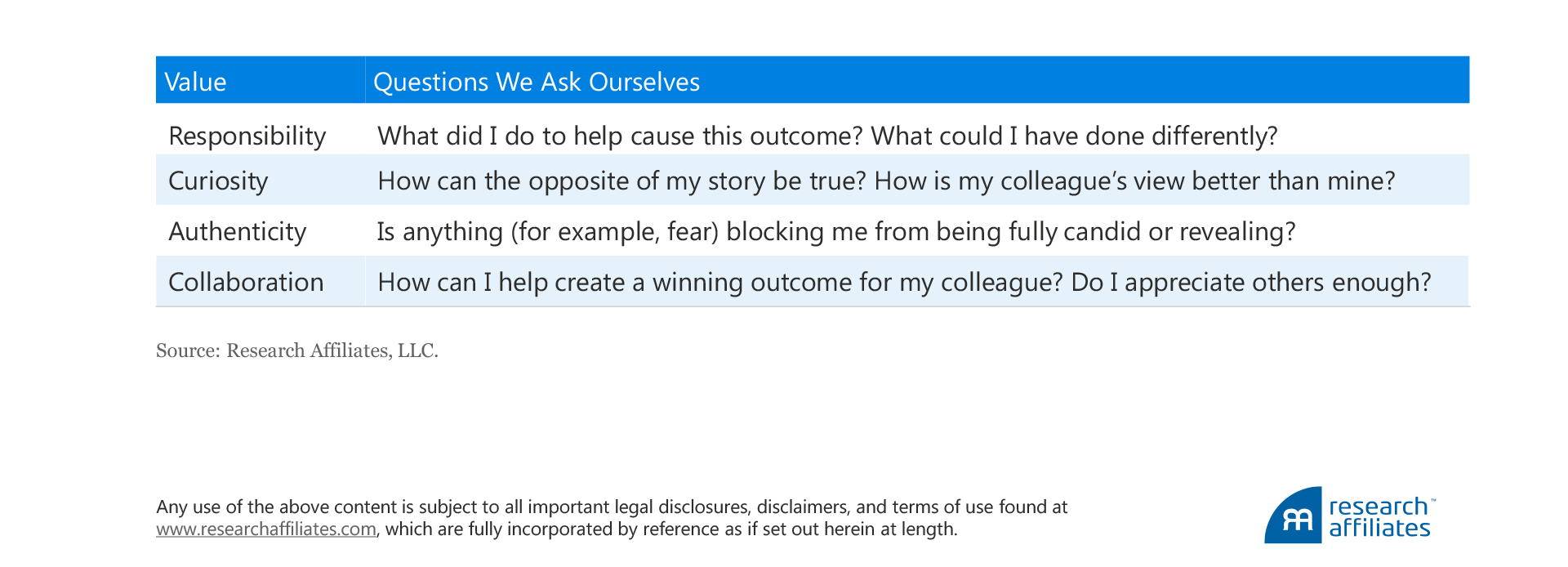Click the Research Affiliates logo emblem
Viewport: 1568px width, 567px height.
(x=1294, y=517)
